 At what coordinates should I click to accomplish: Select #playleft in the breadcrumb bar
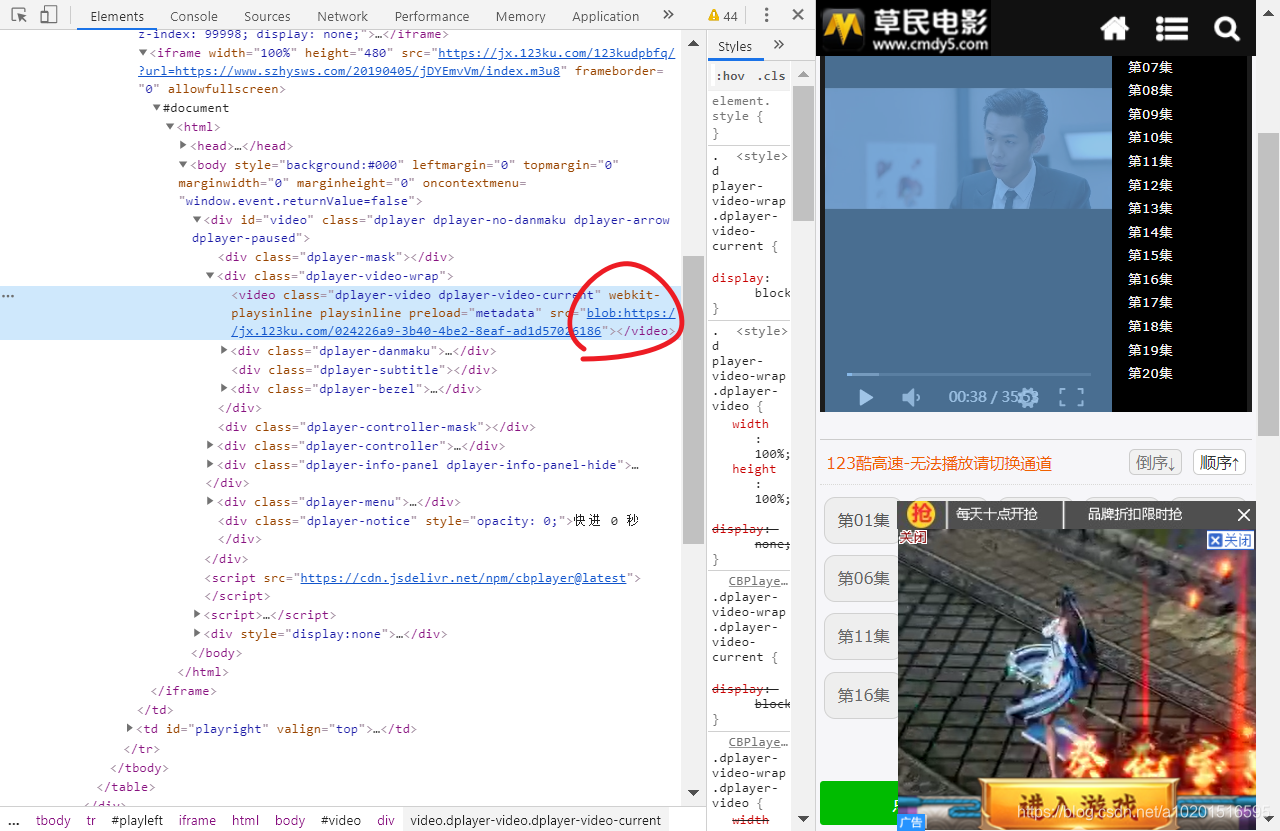[x=137, y=820]
